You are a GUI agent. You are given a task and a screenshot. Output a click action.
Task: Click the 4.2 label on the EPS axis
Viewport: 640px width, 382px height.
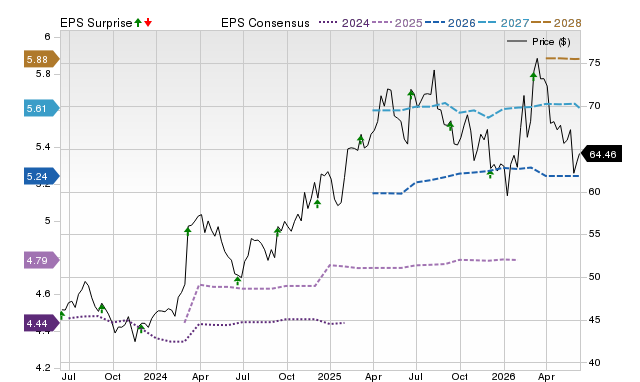43,368
